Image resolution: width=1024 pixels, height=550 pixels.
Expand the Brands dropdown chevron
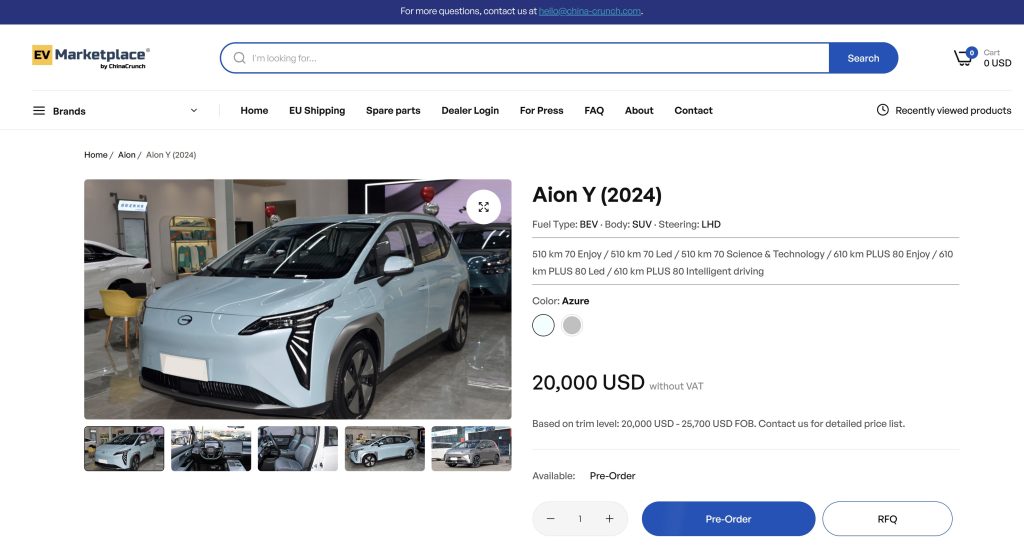tap(194, 110)
